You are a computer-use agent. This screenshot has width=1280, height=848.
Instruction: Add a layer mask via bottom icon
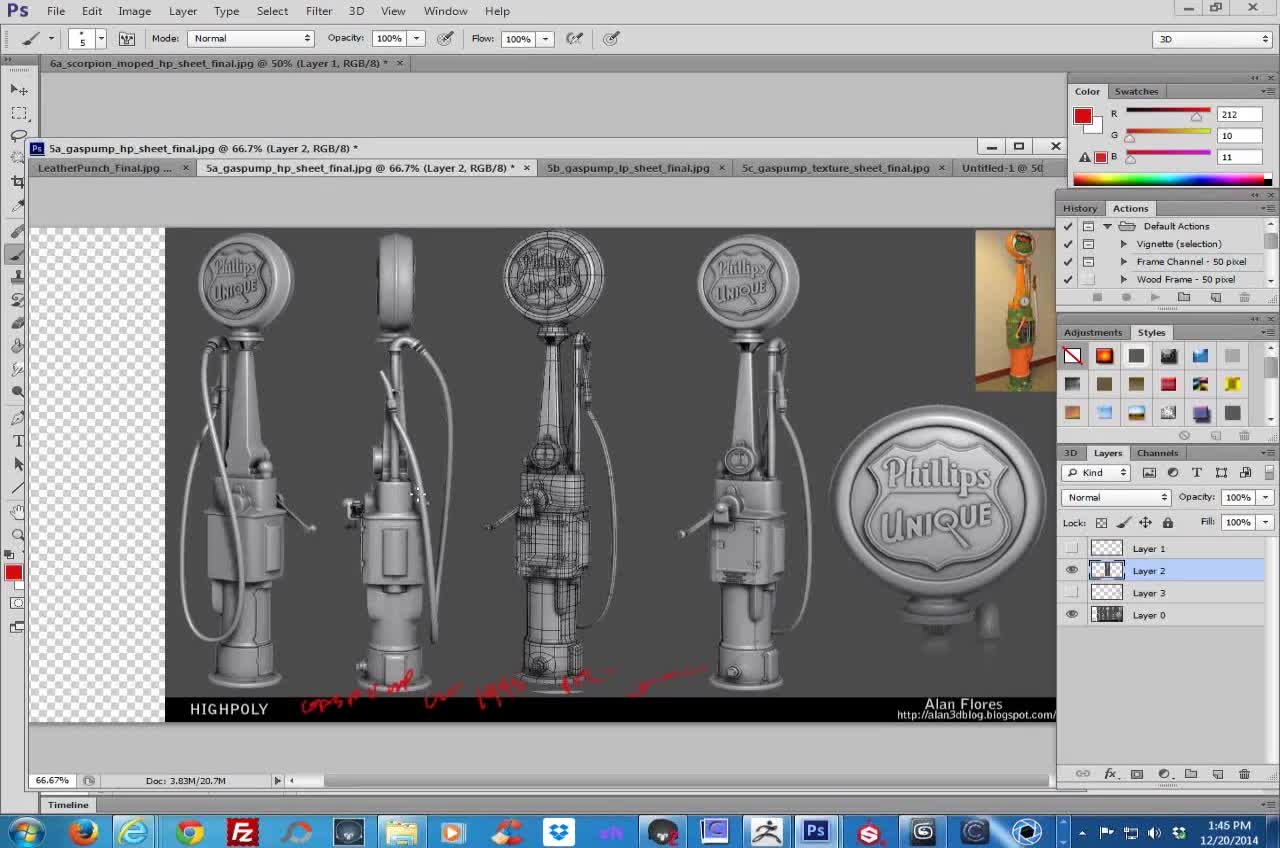coord(1137,774)
